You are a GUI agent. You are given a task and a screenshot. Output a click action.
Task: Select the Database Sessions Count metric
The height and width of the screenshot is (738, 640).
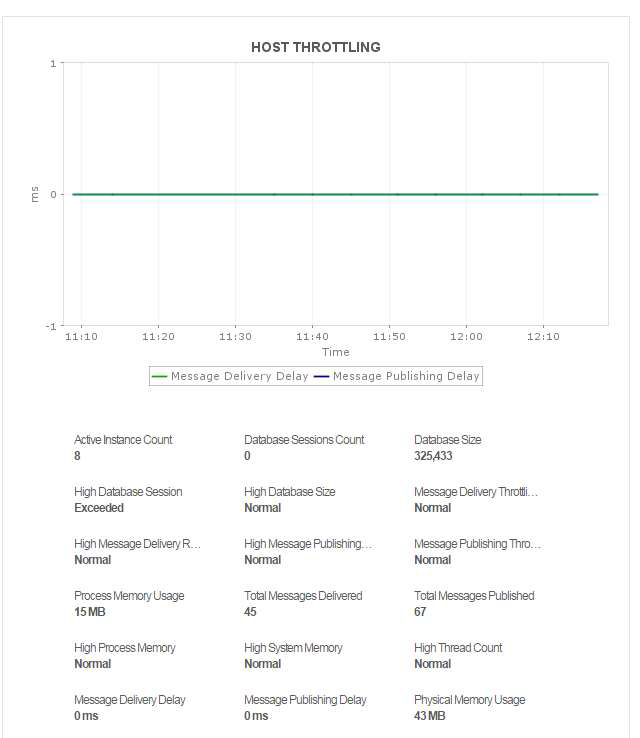[304, 440]
